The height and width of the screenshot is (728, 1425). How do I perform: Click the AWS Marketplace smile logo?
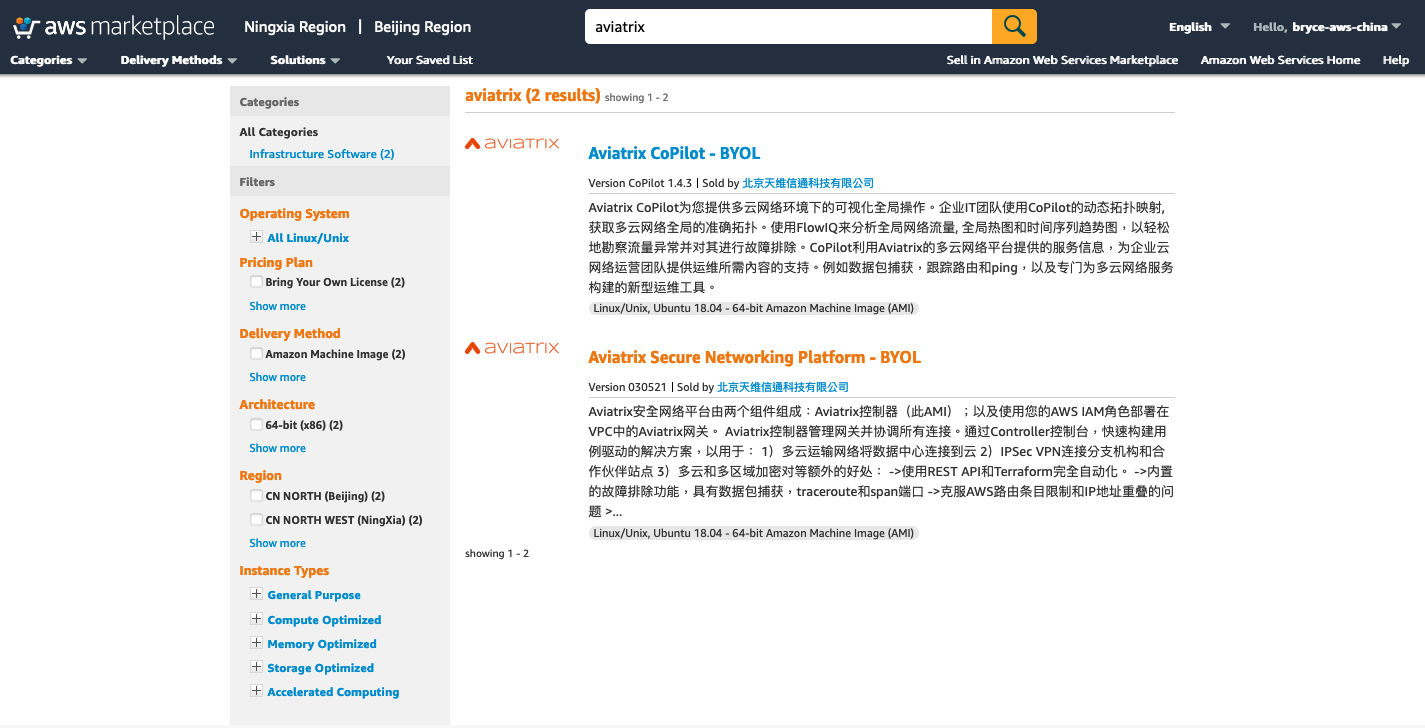[23, 26]
